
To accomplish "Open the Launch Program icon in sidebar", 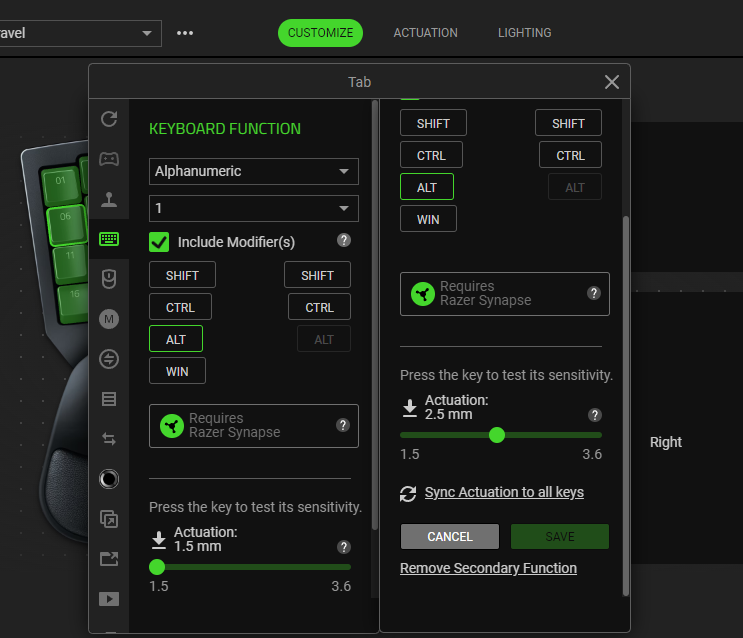I will coord(109,519).
